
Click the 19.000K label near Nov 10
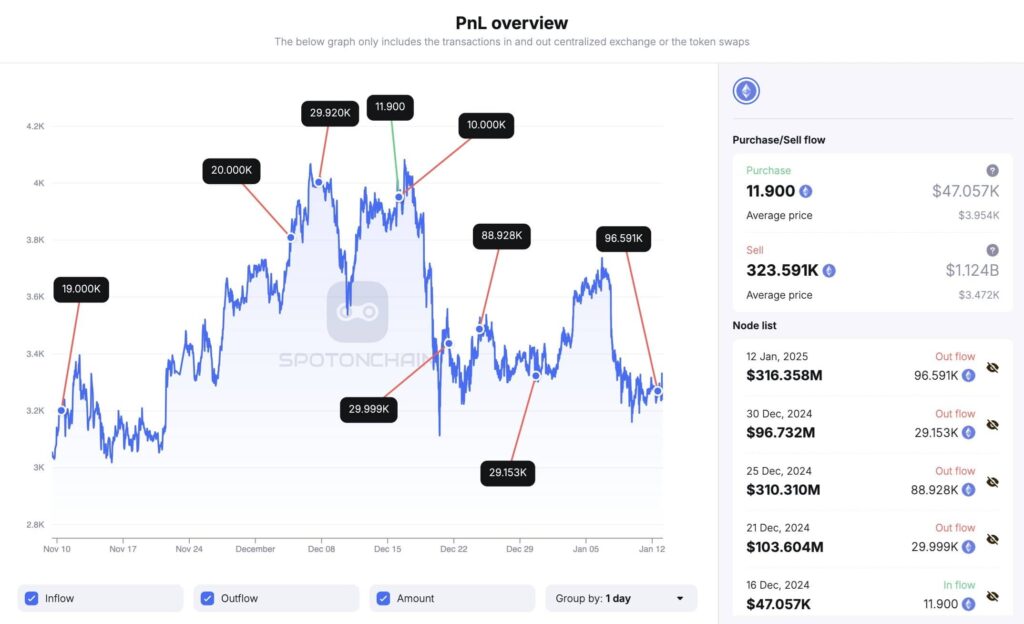click(x=81, y=289)
